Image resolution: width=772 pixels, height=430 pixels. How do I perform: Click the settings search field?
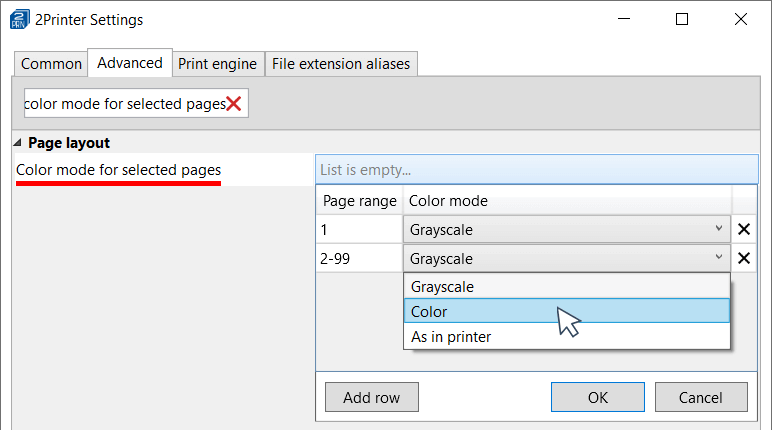[x=124, y=104]
